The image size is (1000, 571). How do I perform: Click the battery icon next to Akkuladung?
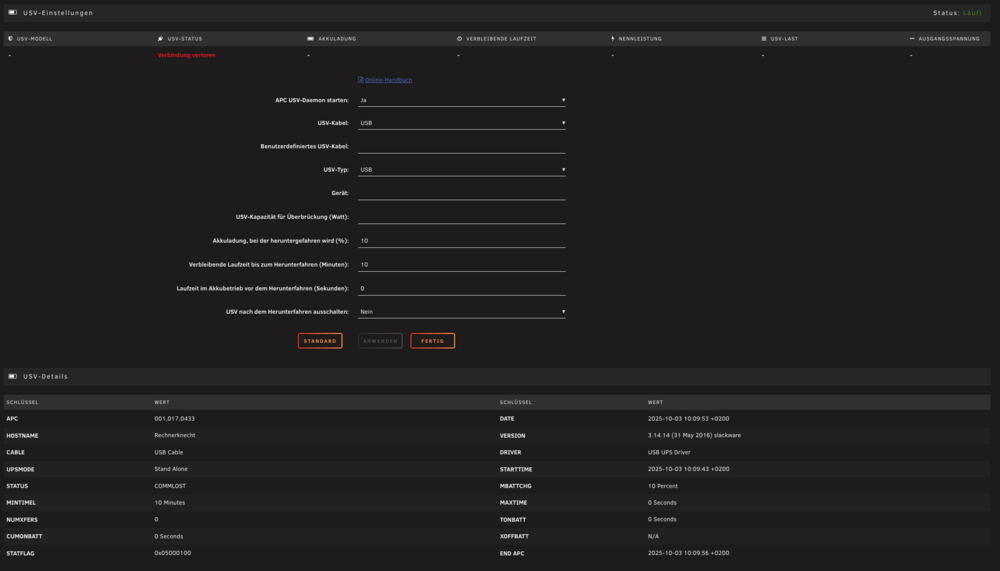coord(311,39)
